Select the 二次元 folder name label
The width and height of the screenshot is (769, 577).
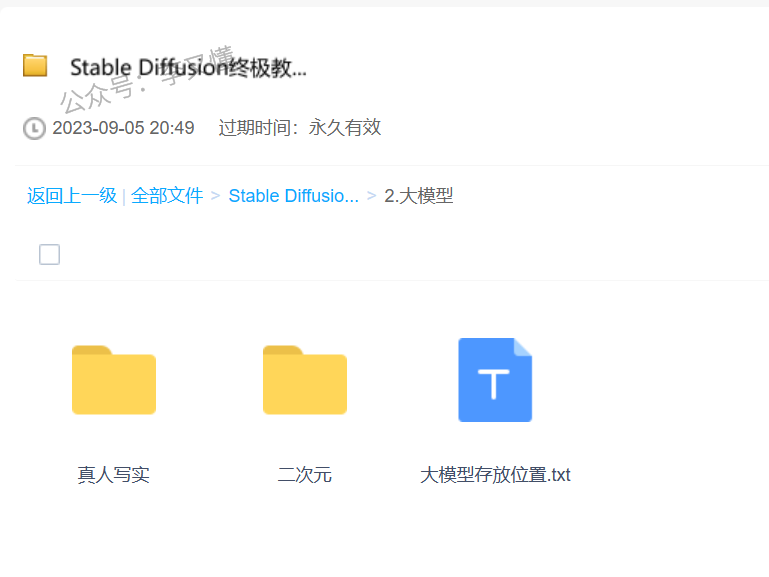pos(305,475)
